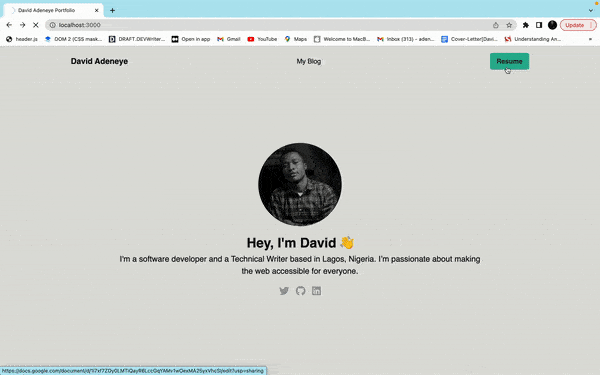The image size is (600, 375).
Task: Open the Chrome profile avatar
Action: (552, 25)
